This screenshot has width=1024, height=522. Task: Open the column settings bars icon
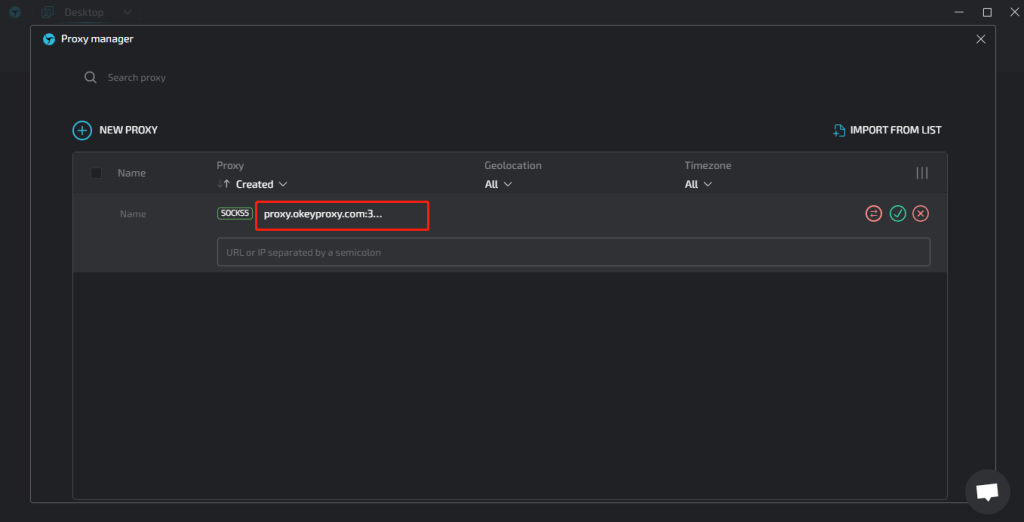(922, 173)
